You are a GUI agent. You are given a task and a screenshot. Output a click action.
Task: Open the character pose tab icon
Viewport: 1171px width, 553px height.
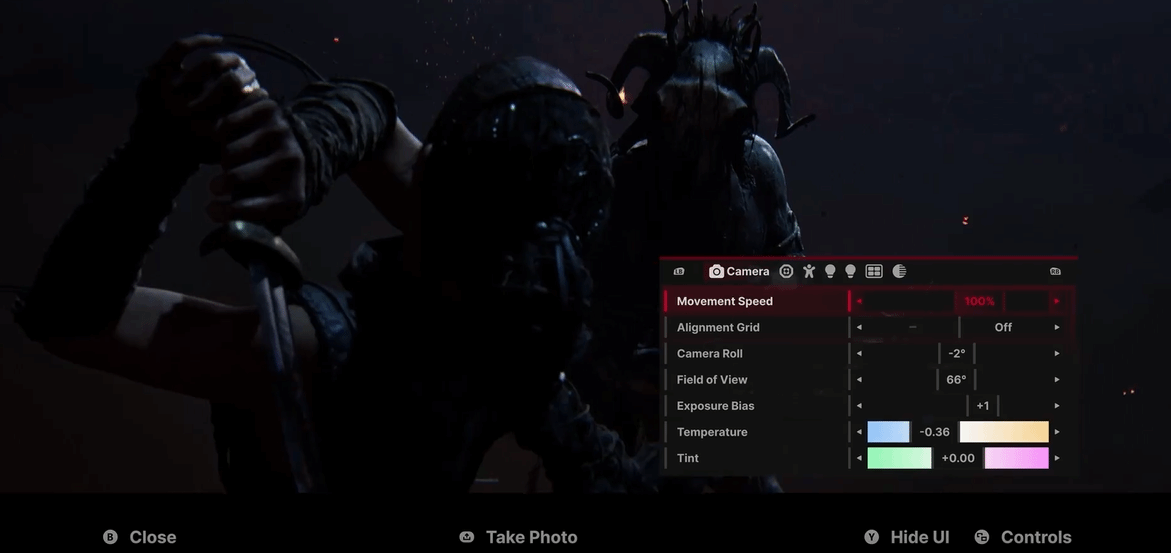(x=808, y=271)
